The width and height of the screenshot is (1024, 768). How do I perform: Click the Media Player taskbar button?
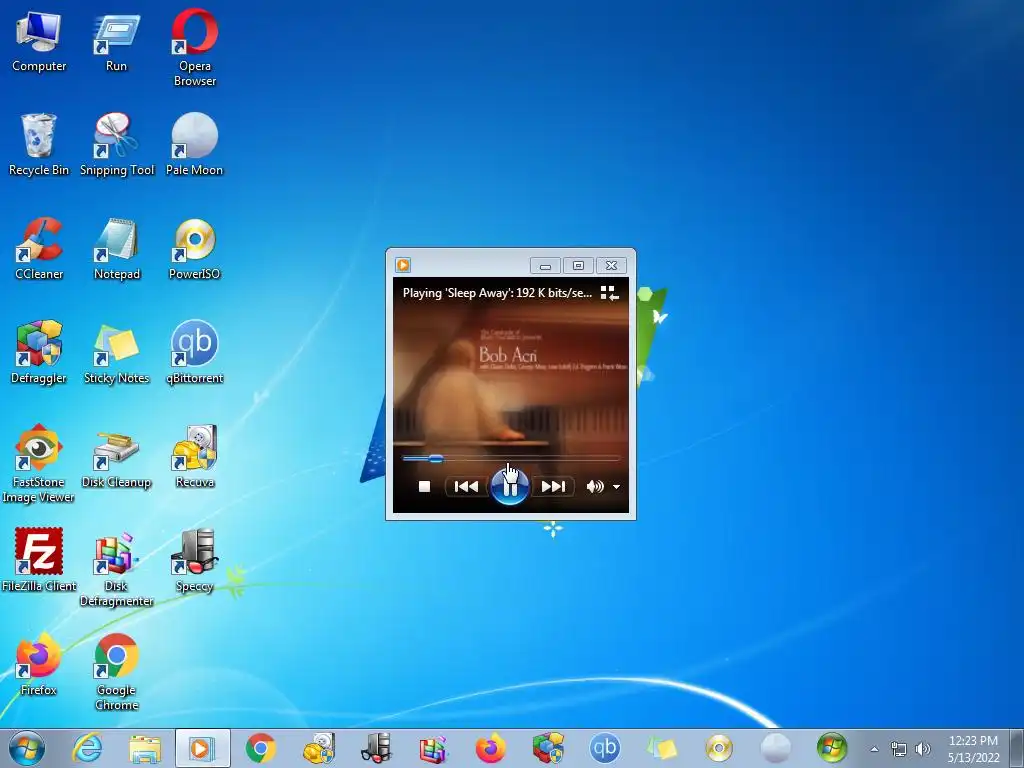click(x=202, y=748)
